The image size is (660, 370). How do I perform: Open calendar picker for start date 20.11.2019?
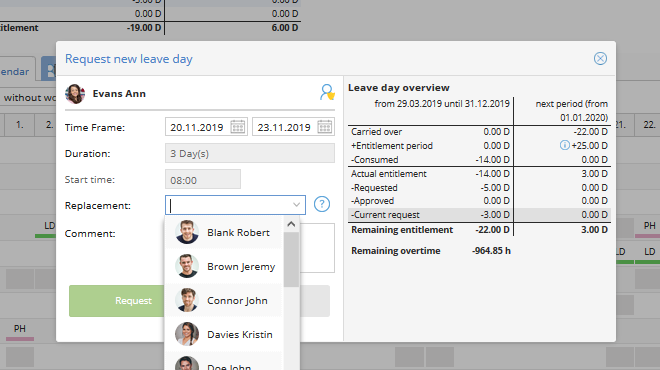coord(238,127)
